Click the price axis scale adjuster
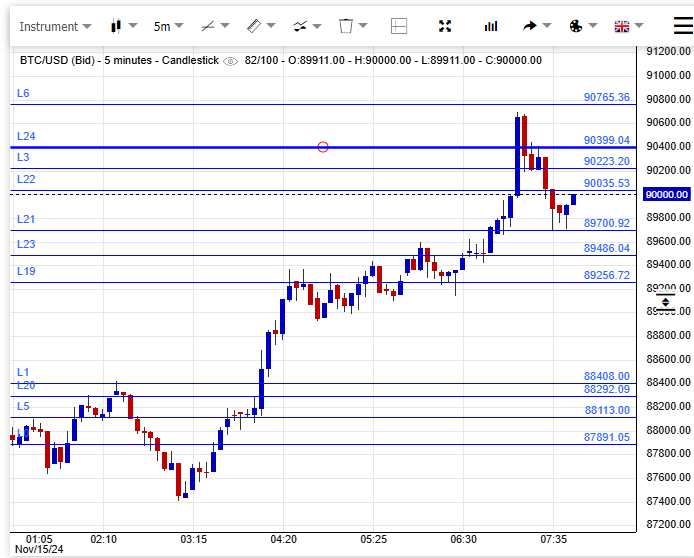694x558 pixels. point(666,303)
